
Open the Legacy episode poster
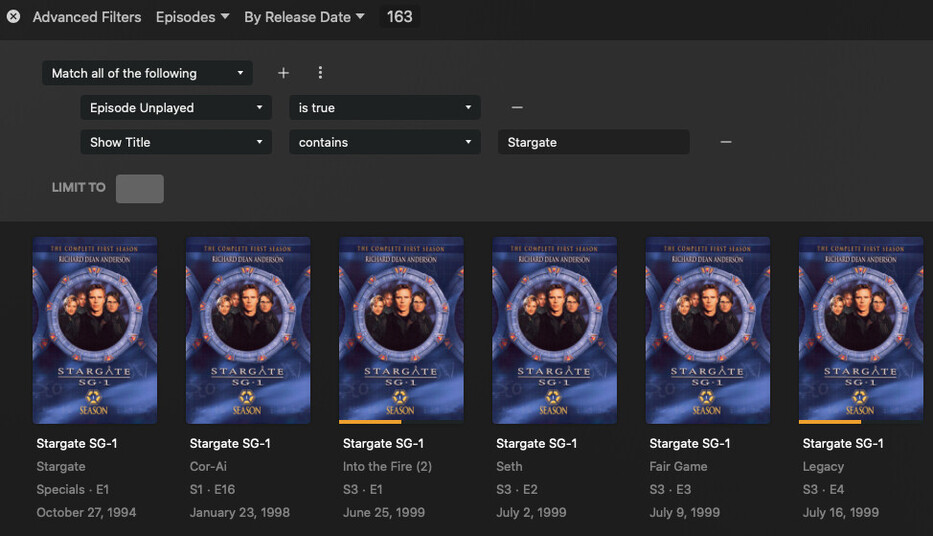861,330
